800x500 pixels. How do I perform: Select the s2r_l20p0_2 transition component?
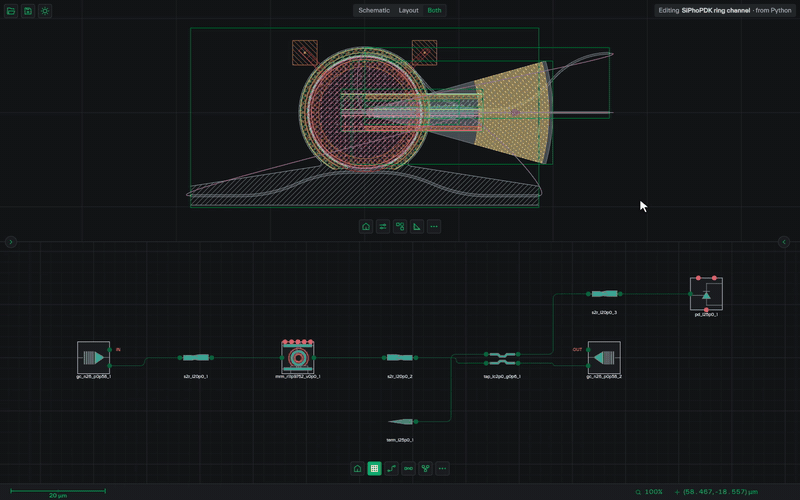pyautogui.click(x=400, y=358)
